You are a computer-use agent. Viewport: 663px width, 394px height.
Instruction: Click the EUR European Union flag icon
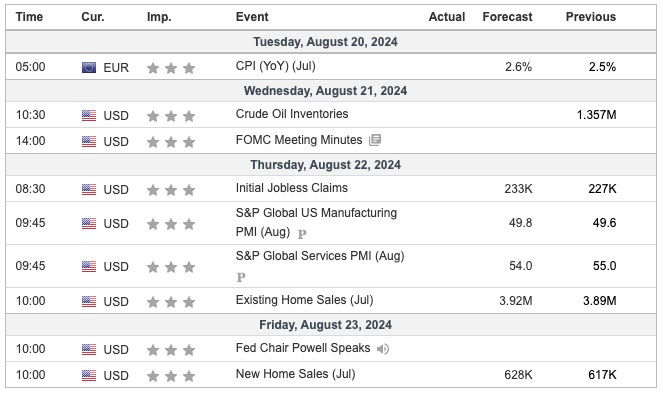tap(89, 68)
